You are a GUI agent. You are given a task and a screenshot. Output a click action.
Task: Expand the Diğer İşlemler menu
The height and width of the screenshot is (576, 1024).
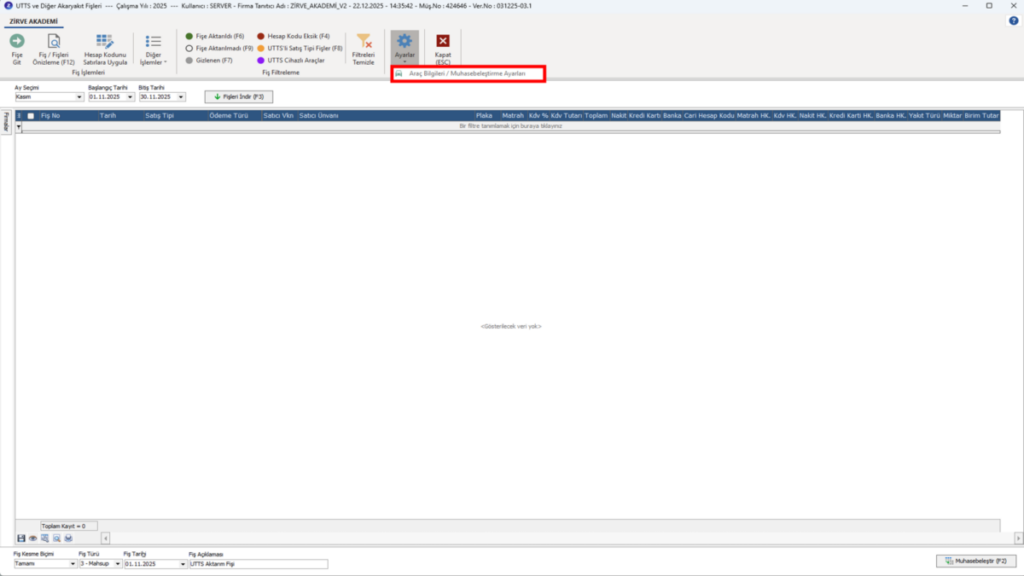point(153,50)
